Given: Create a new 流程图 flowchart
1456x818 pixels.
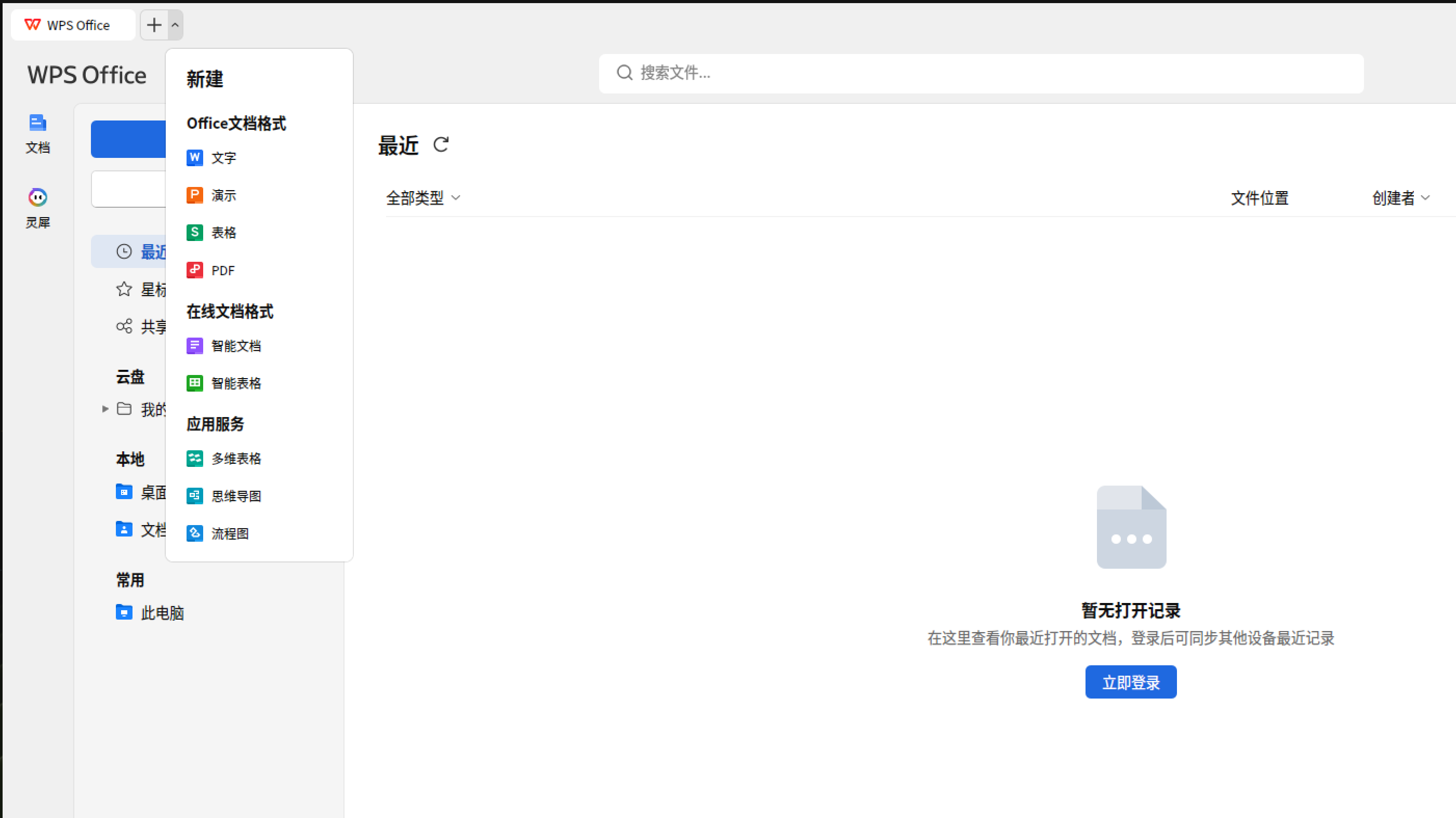Looking at the screenshot, I should 229,533.
